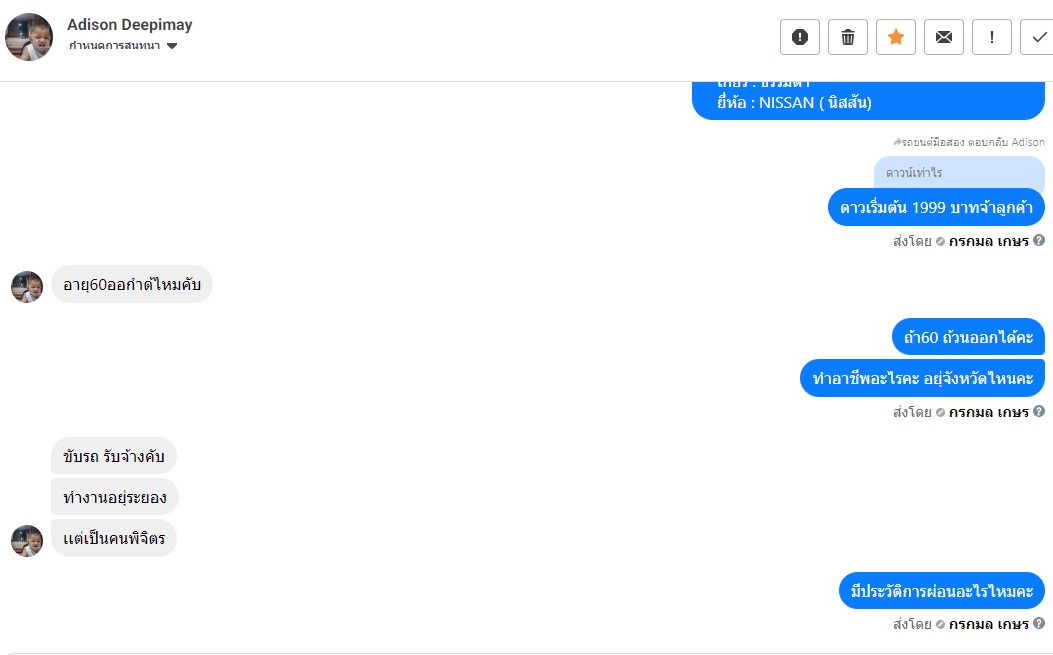Click the exclamation mark priority icon
This screenshot has height=655, width=1053.
click(x=992, y=37)
